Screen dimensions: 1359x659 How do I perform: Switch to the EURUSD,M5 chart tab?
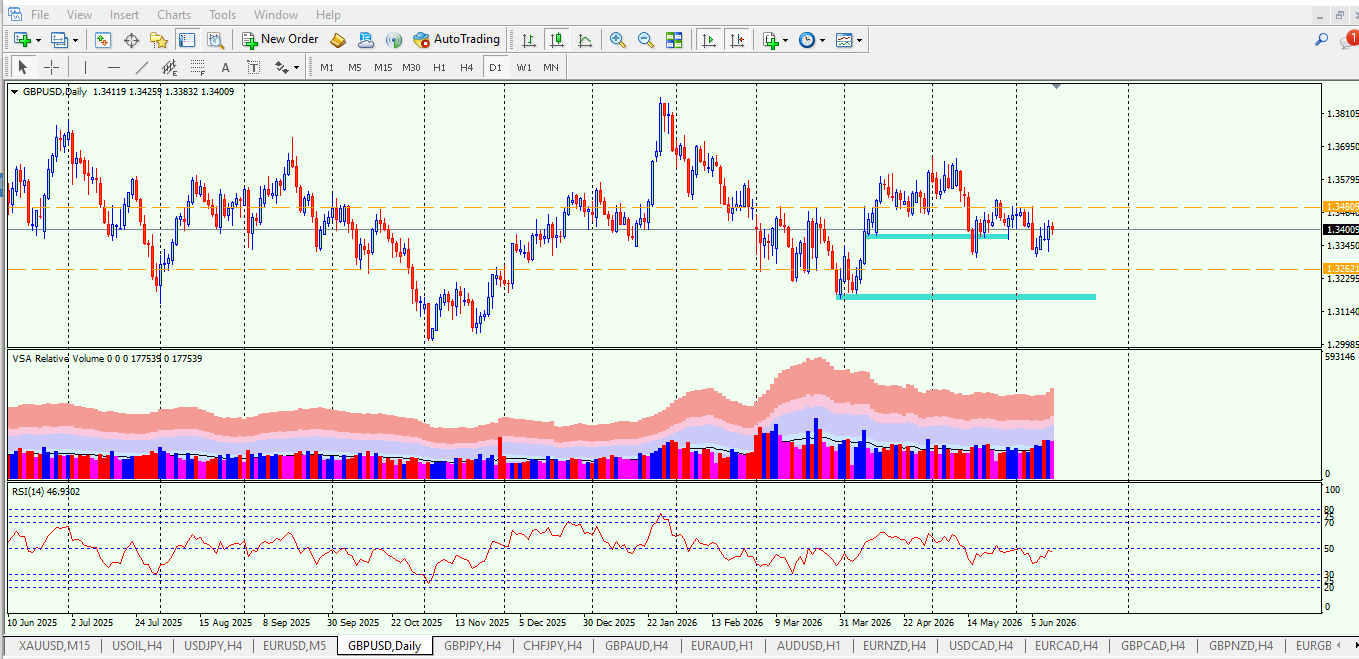[x=294, y=646]
